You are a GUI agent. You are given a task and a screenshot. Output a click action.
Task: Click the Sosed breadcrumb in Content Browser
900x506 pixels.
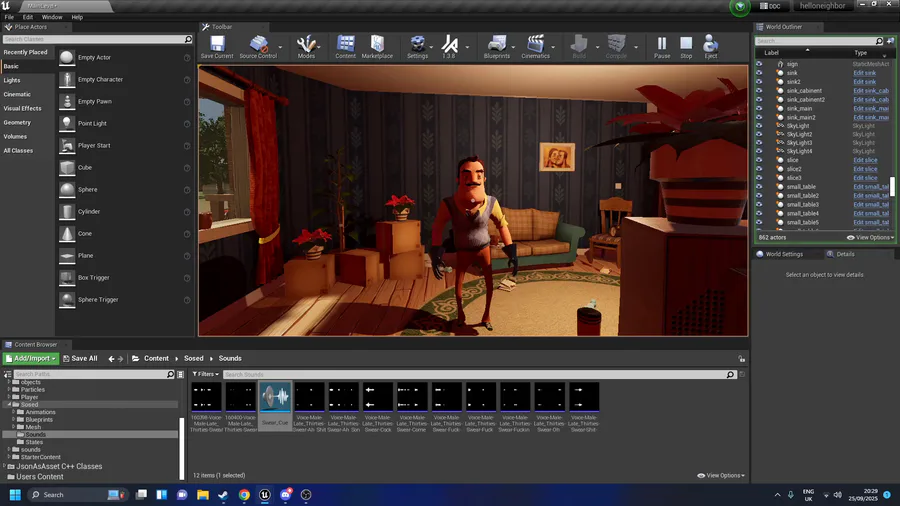click(x=193, y=359)
